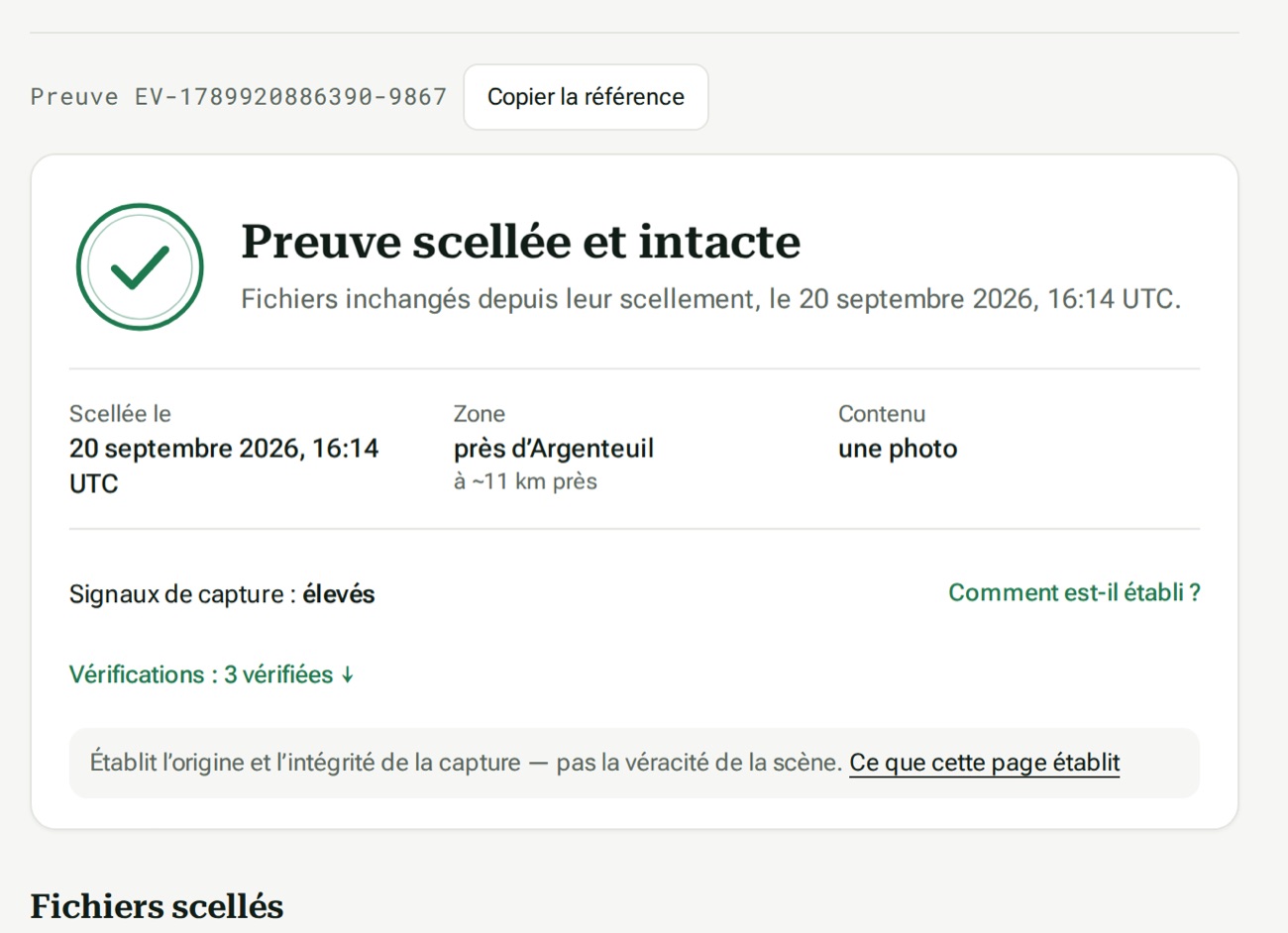Screen dimensions: 1288x933
Task: Click the près d'Argenteuil zone value
Action: 554,449
